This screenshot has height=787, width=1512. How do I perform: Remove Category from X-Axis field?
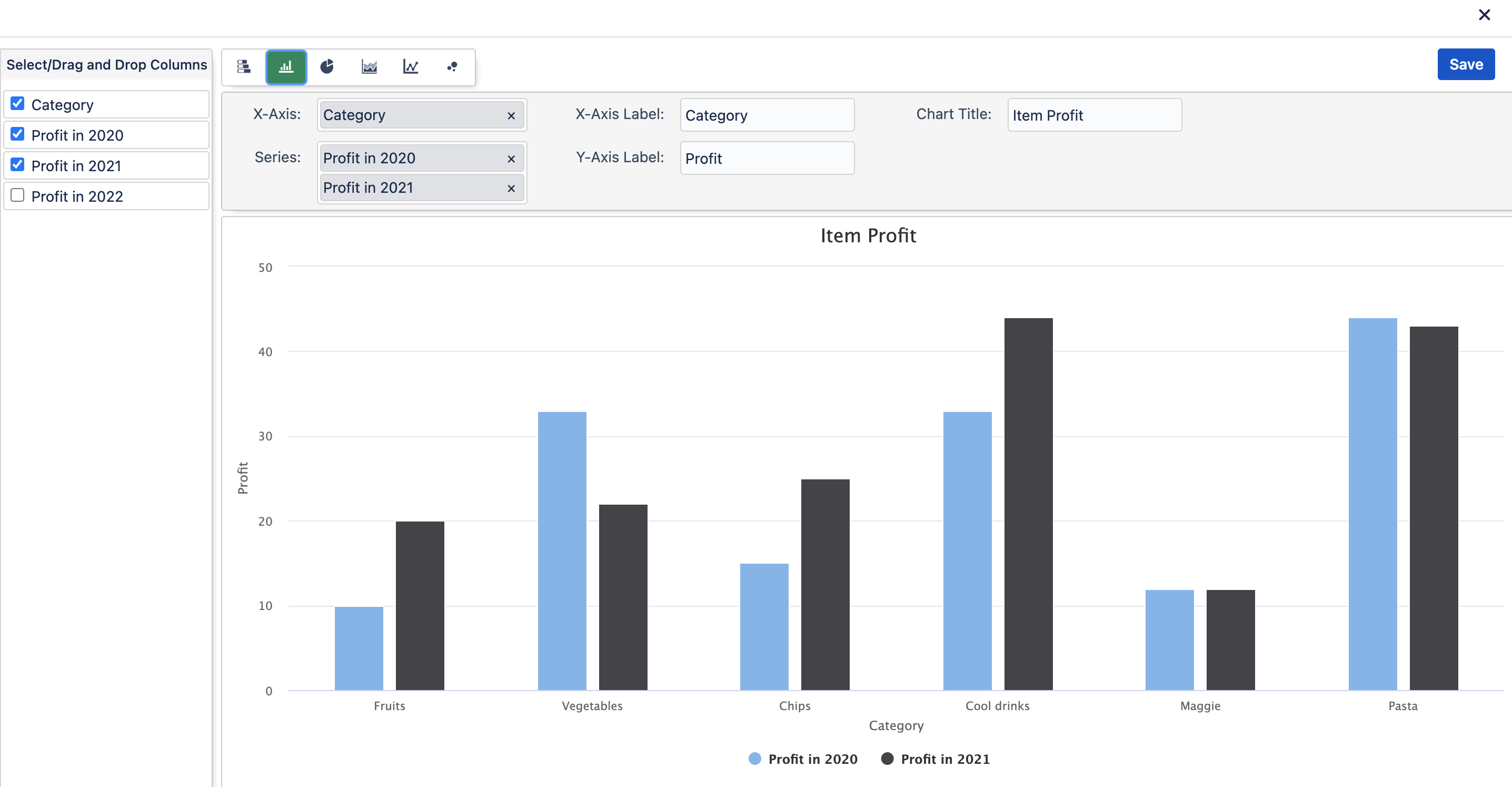[x=511, y=116]
